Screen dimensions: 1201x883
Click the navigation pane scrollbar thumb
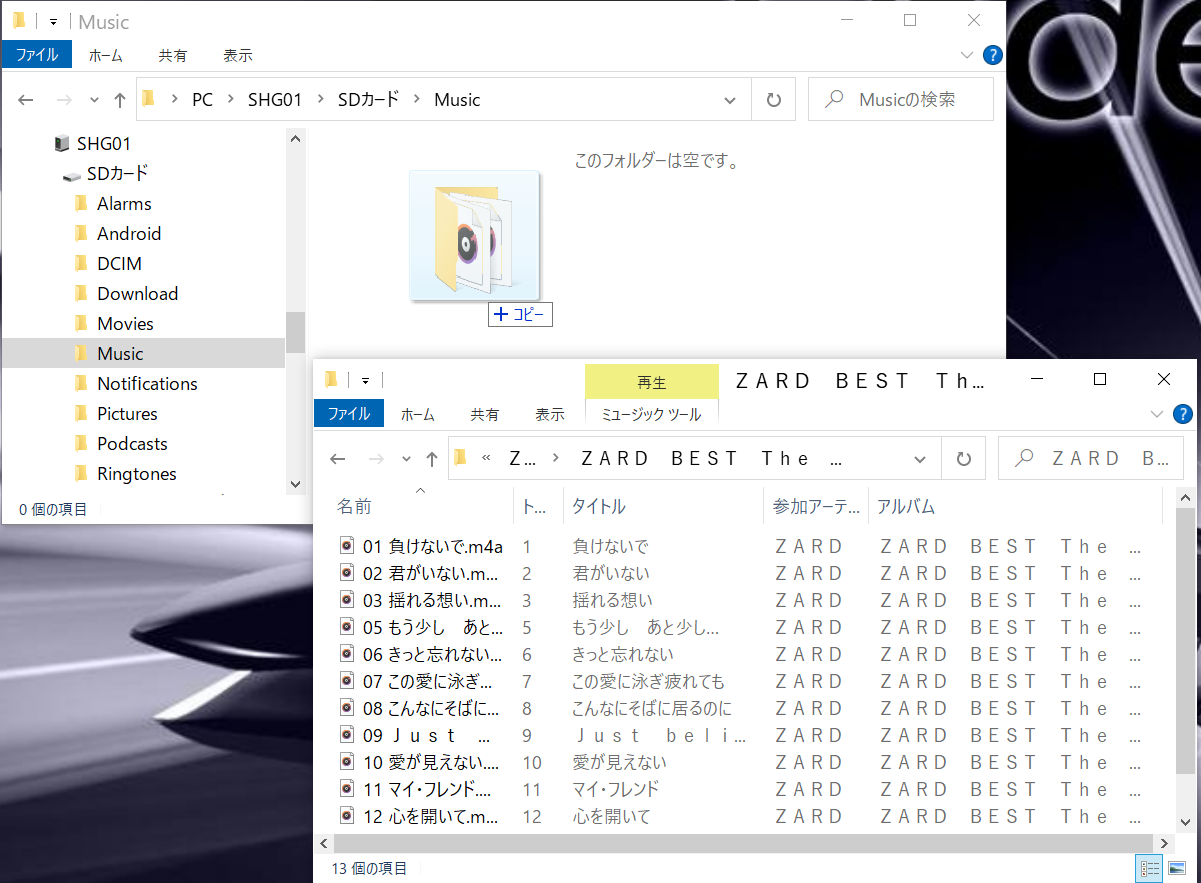[295, 332]
